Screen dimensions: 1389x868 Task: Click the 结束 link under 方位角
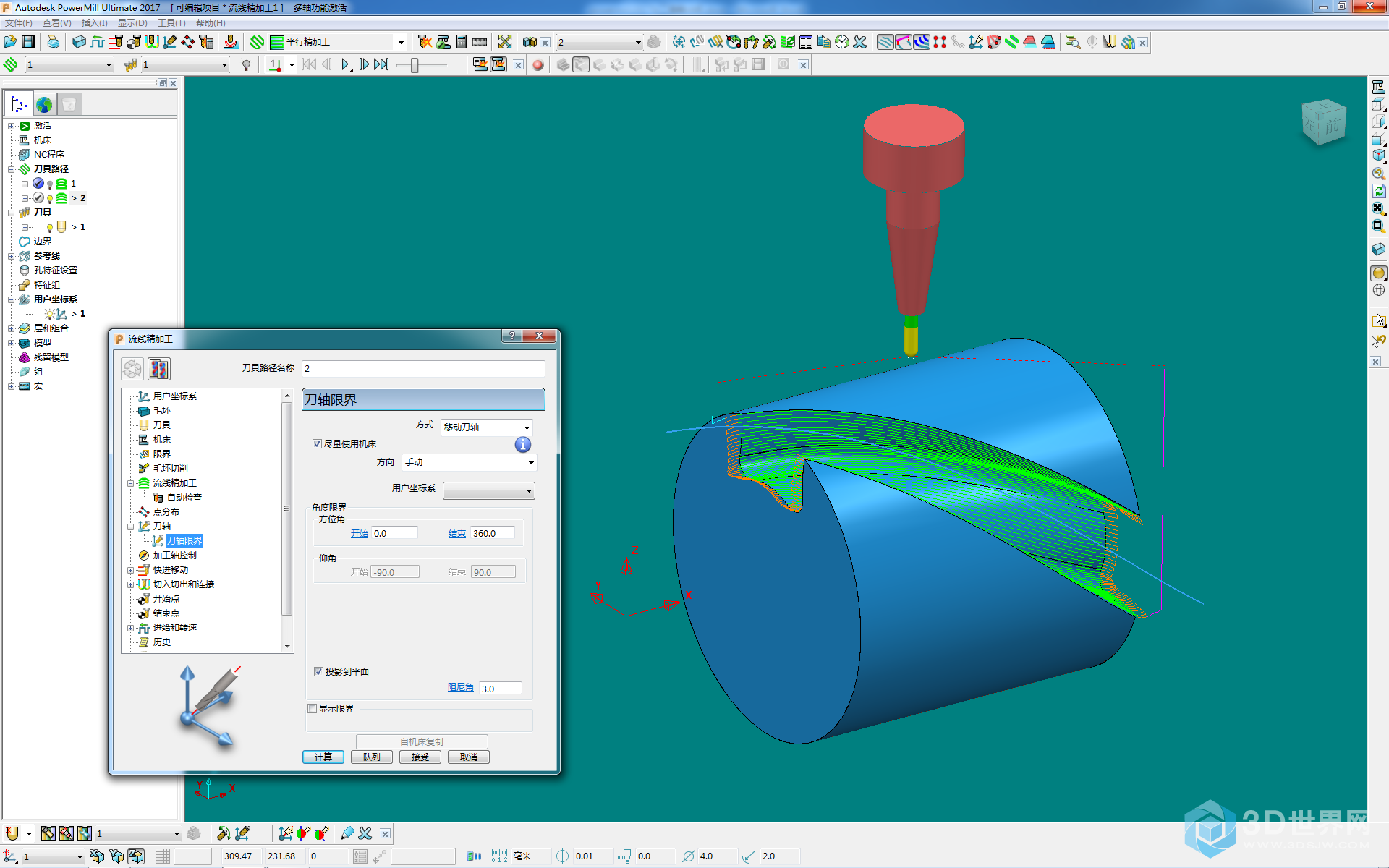[457, 534]
